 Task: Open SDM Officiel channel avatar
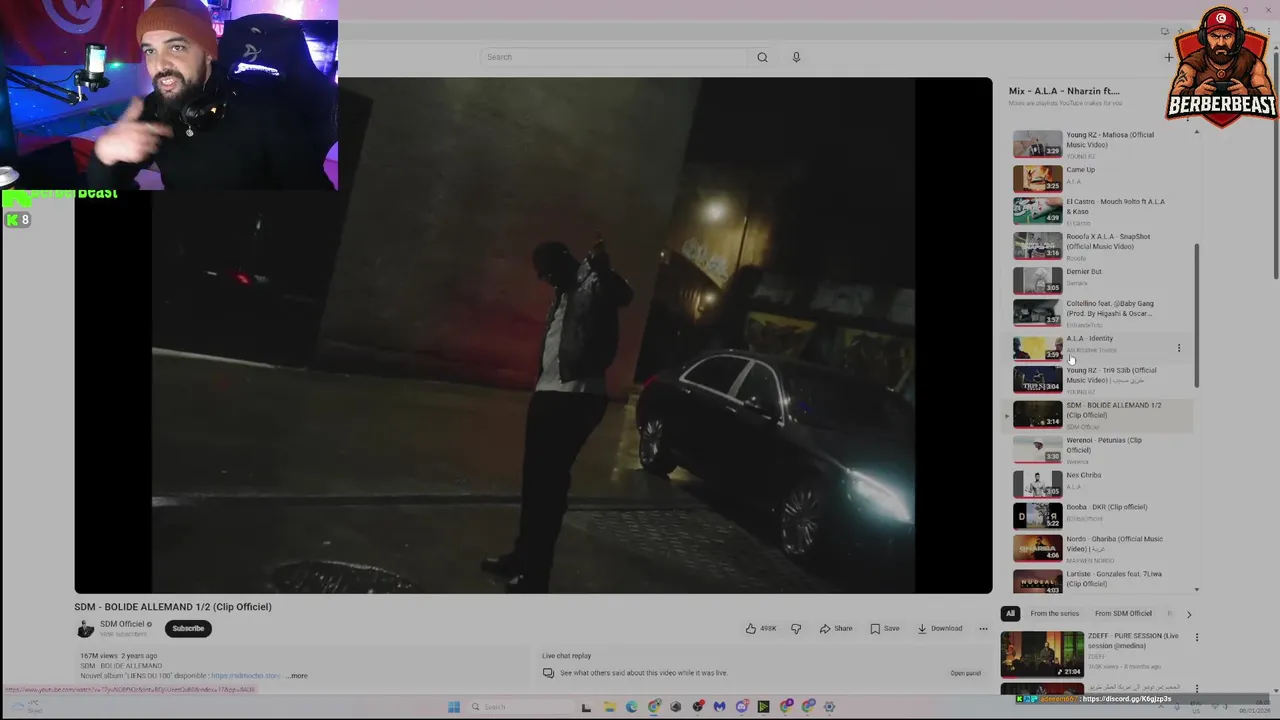85,628
